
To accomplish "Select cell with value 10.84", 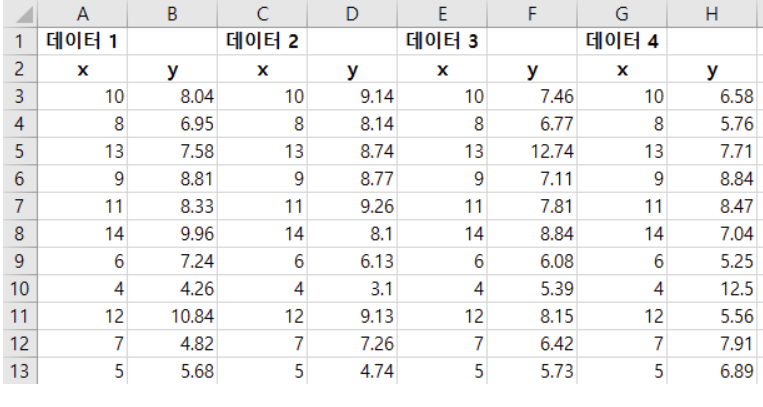I will click(172, 316).
